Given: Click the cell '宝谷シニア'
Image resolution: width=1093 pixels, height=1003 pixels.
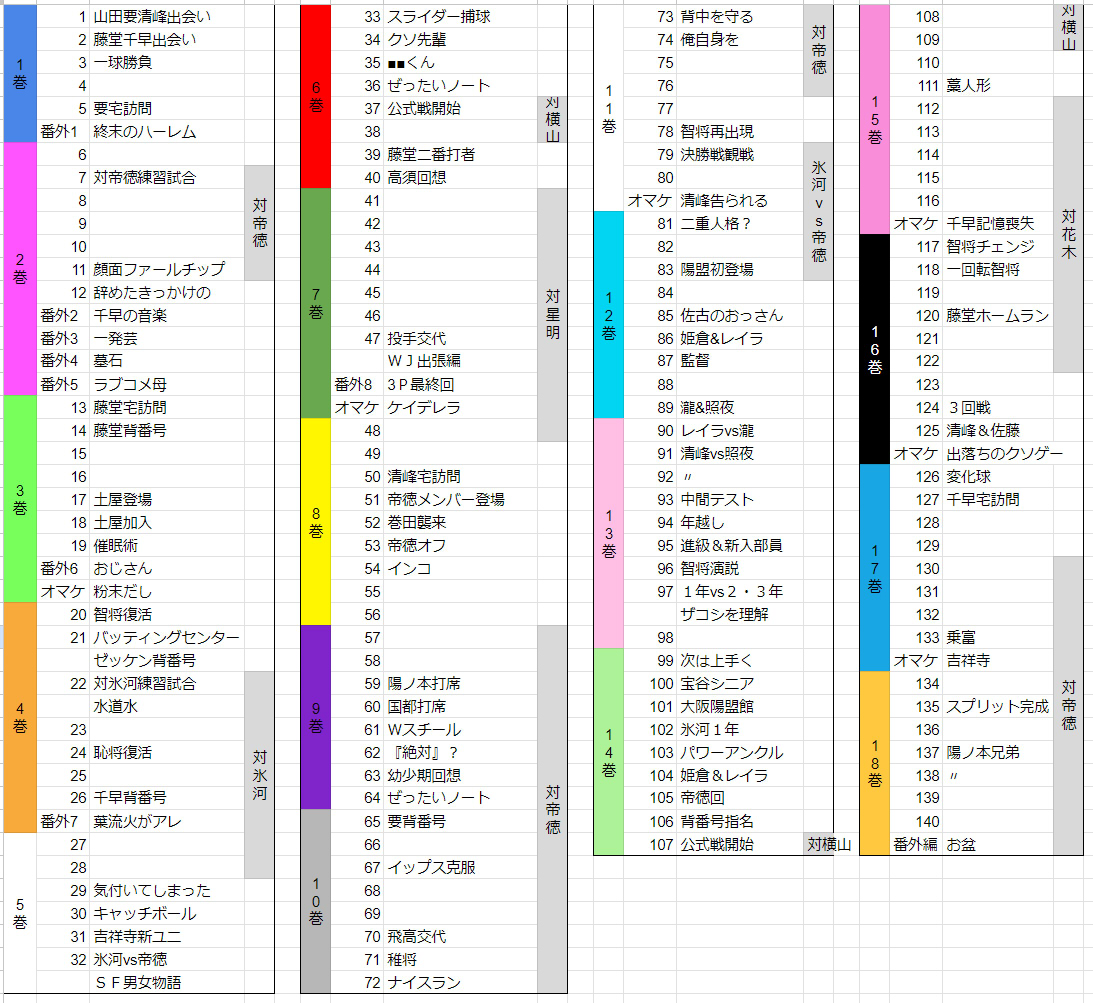Looking at the screenshot, I should click(740, 684).
